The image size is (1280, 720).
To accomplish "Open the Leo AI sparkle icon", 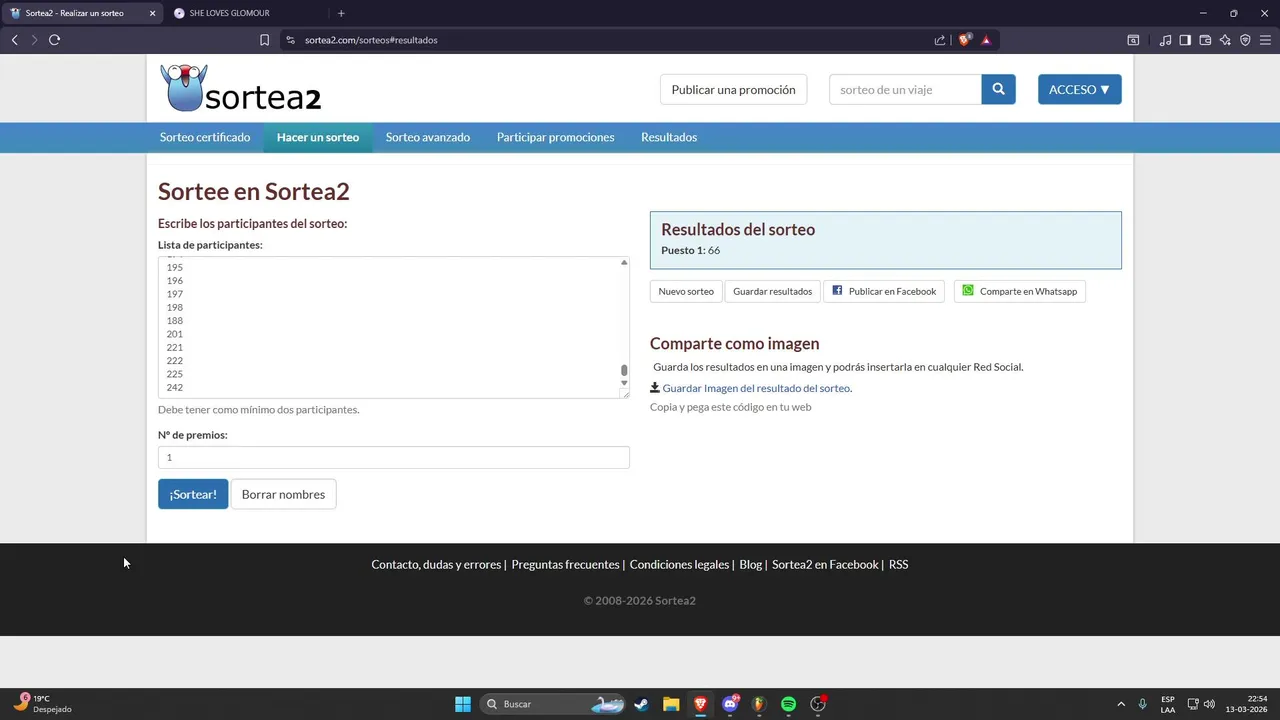I will 1225,40.
